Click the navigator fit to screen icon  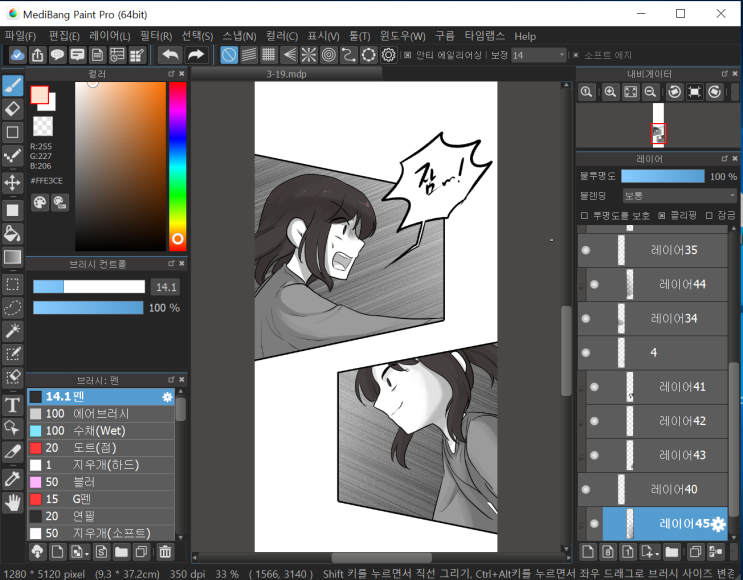point(631,92)
